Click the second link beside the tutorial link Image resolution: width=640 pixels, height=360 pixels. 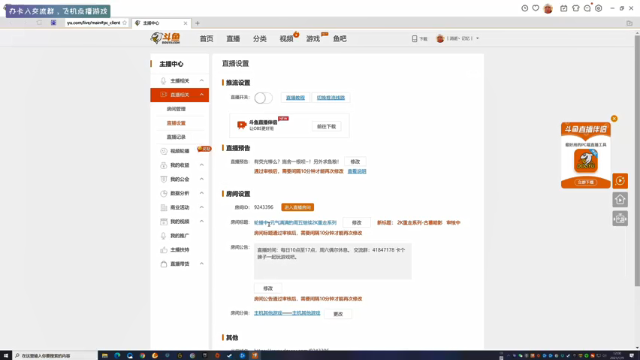coord(331,98)
